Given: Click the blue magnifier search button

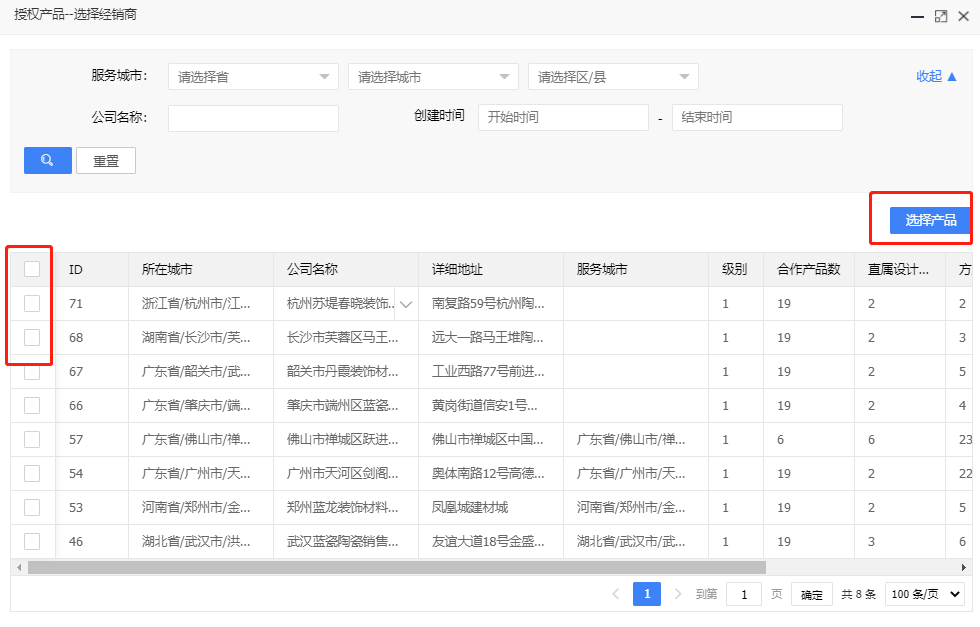Looking at the screenshot, I should (x=47, y=160).
